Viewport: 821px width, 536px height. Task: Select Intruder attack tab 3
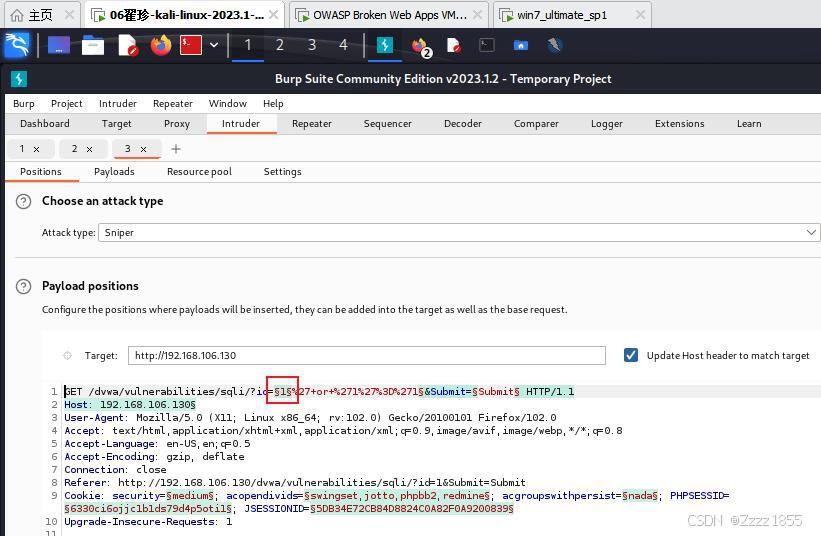pyautogui.click(x=128, y=149)
